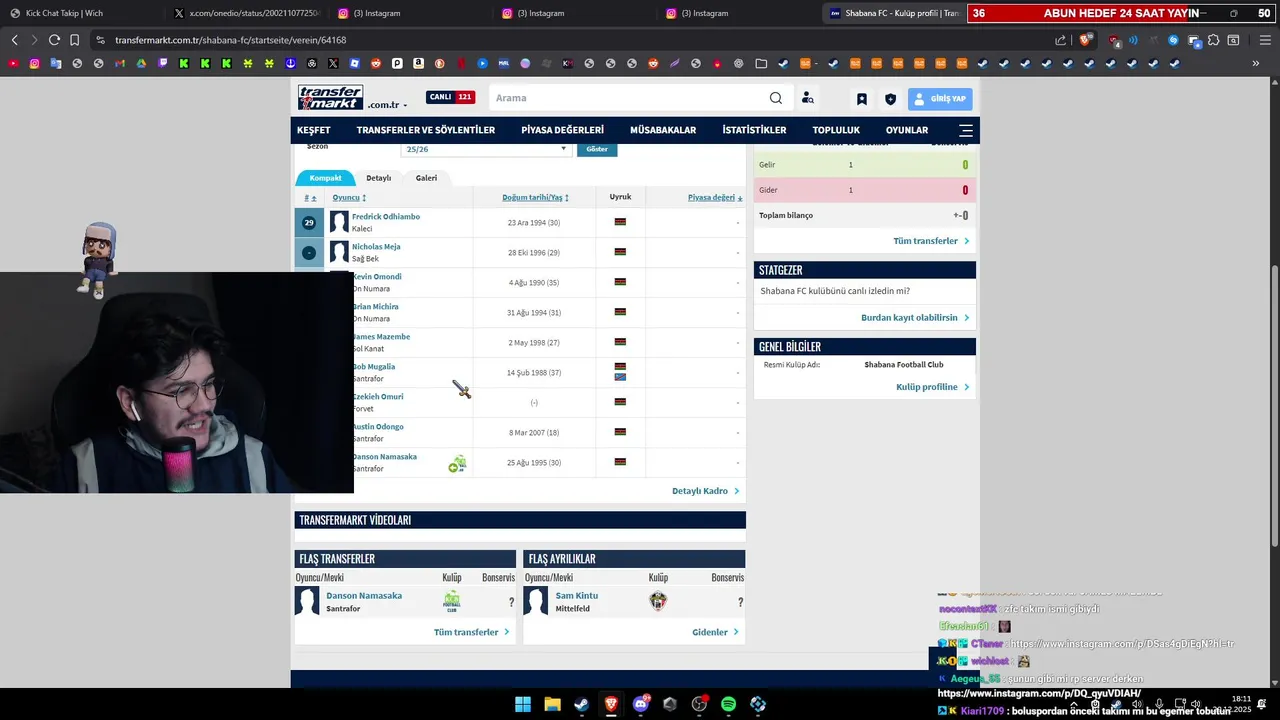This screenshot has width=1280, height=720.
Task: Click Fredrick Odhiambo's player photo thumbnail
Action: click(x=339, y=222)
